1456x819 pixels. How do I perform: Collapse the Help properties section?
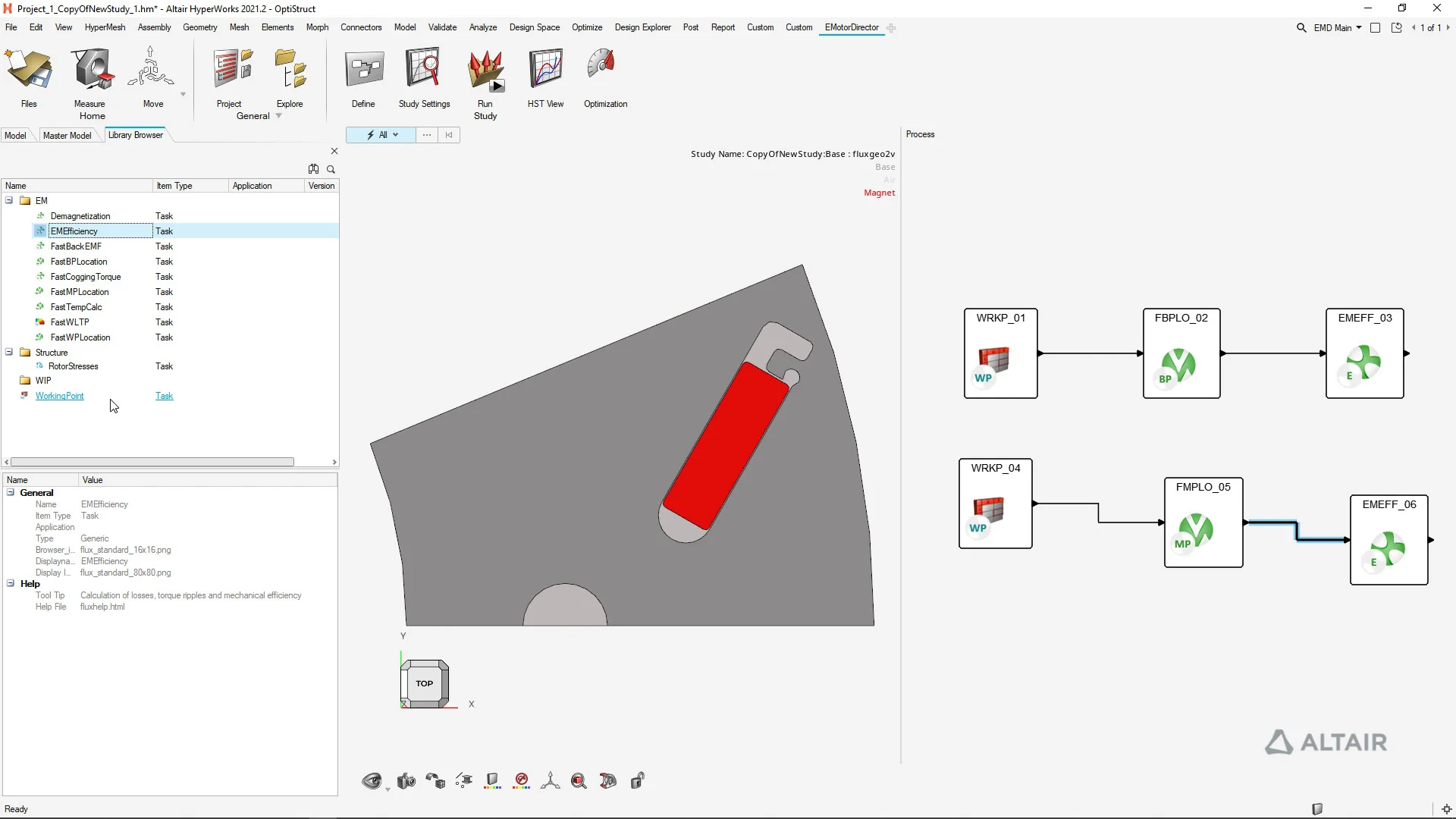coord(11,584)
